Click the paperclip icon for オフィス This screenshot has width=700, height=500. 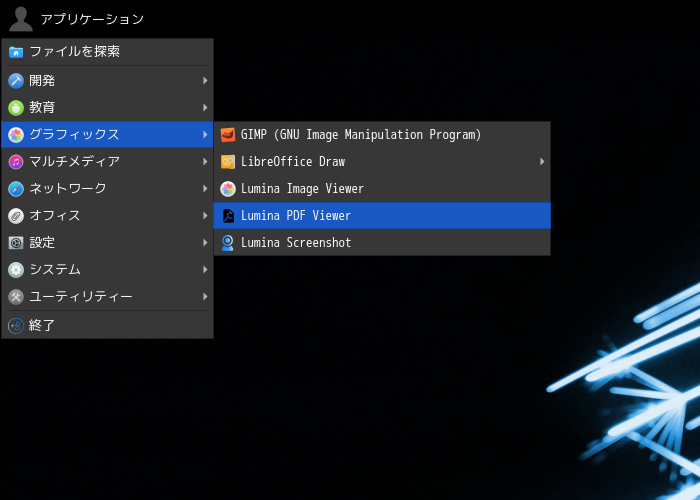(16, 216)
